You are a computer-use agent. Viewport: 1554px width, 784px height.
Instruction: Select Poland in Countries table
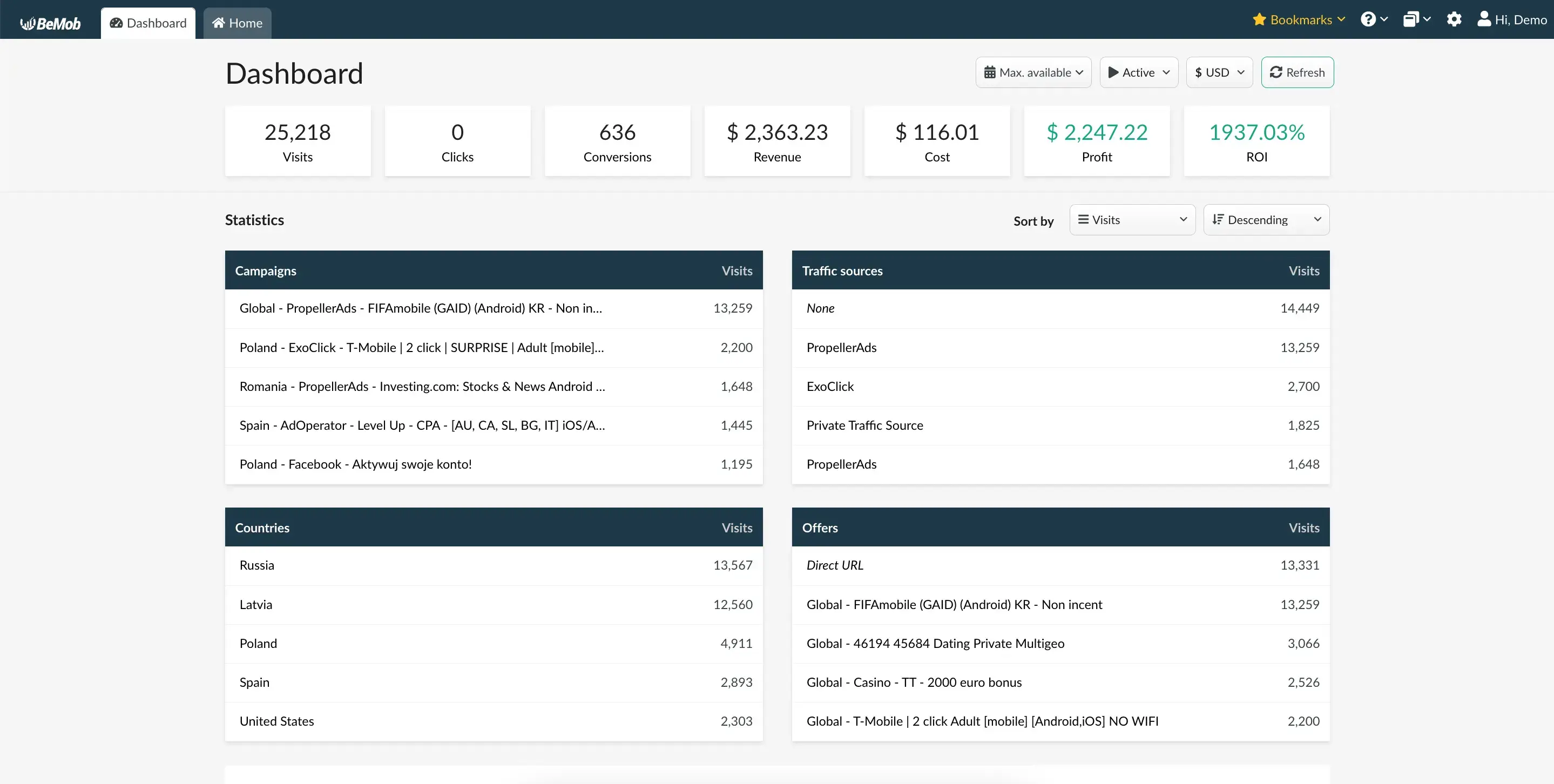click(x=494, y=644)
